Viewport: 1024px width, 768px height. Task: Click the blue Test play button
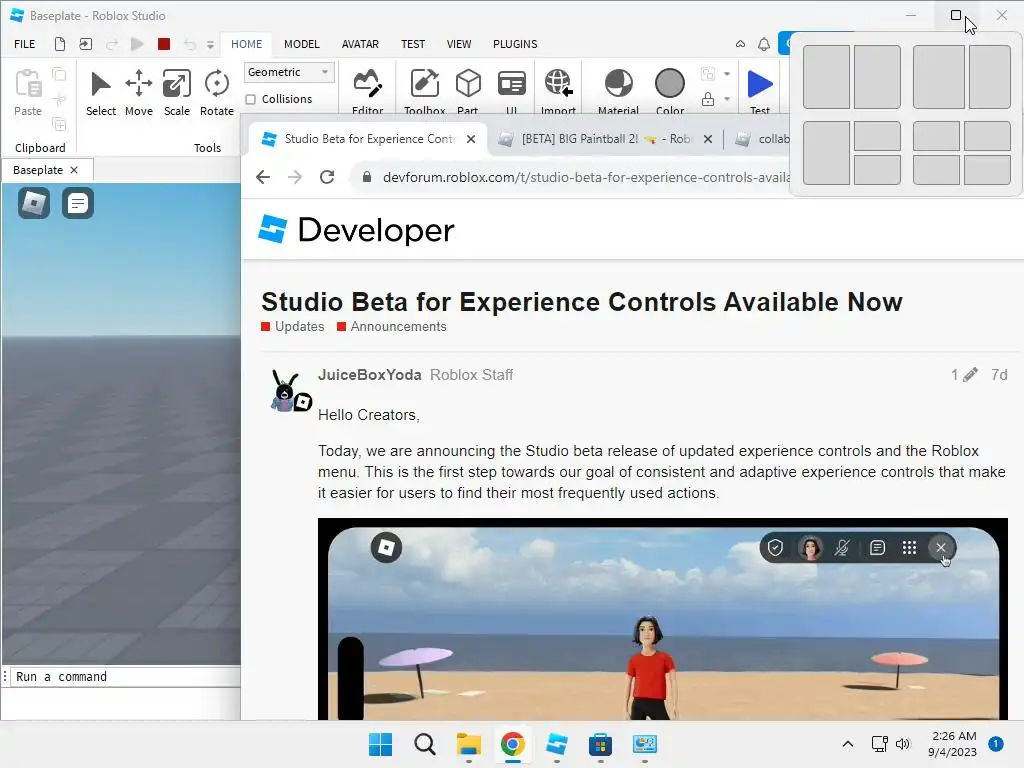pos(760,91)
